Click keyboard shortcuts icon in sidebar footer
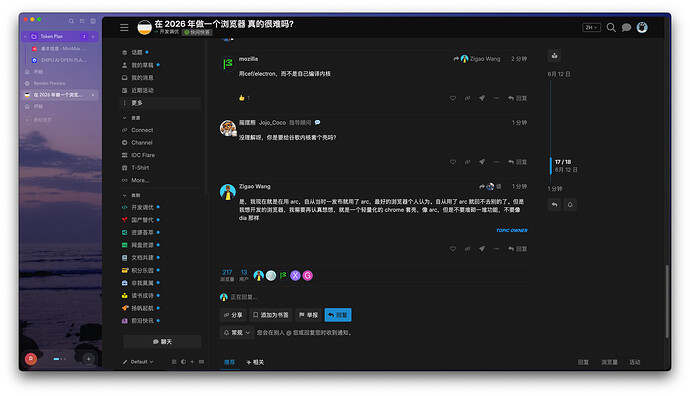This screenshot has height=396, width=690. click(202, 362)
